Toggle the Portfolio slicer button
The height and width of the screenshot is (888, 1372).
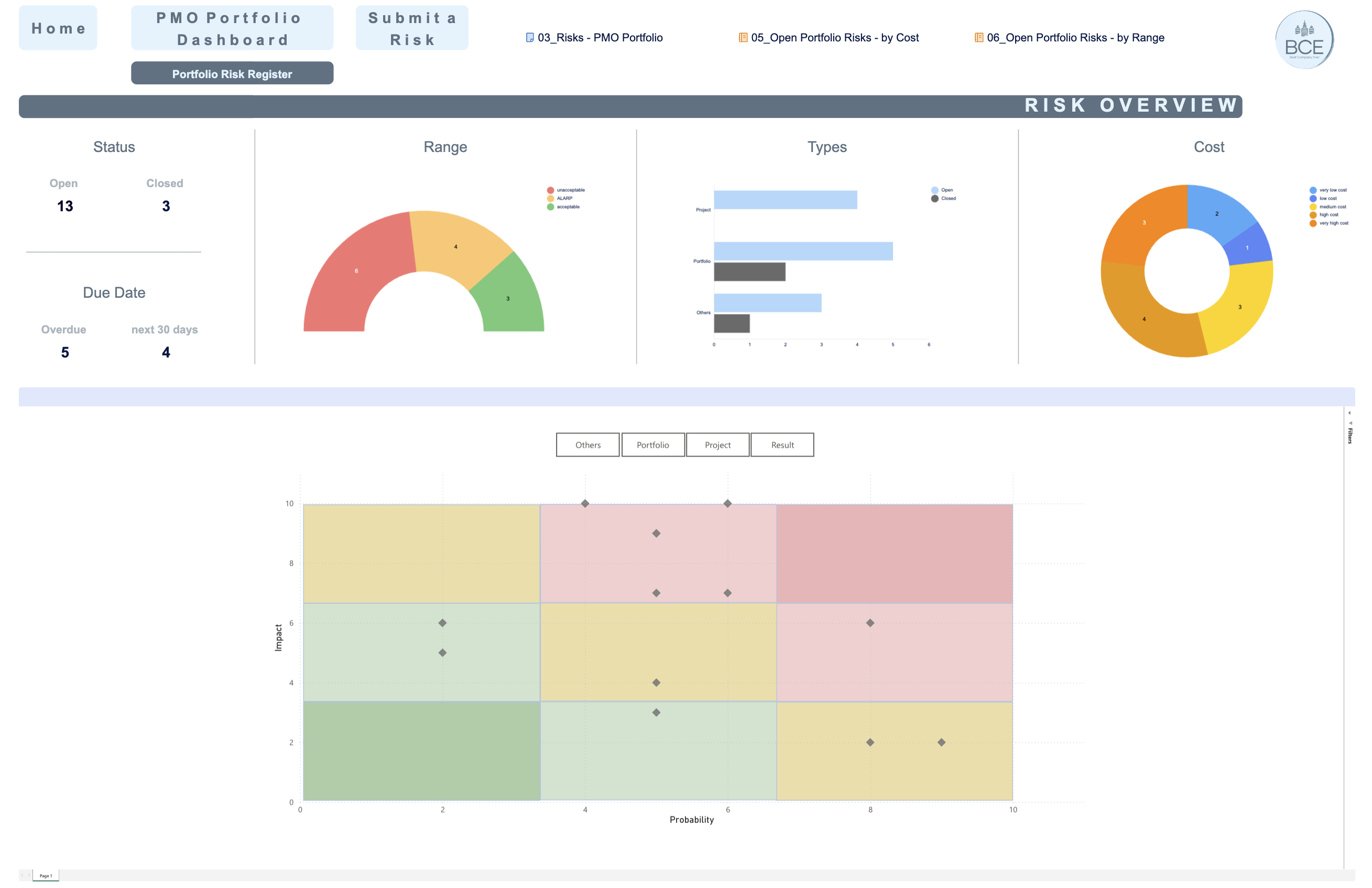pyautogui.click(x=652, y=445)
